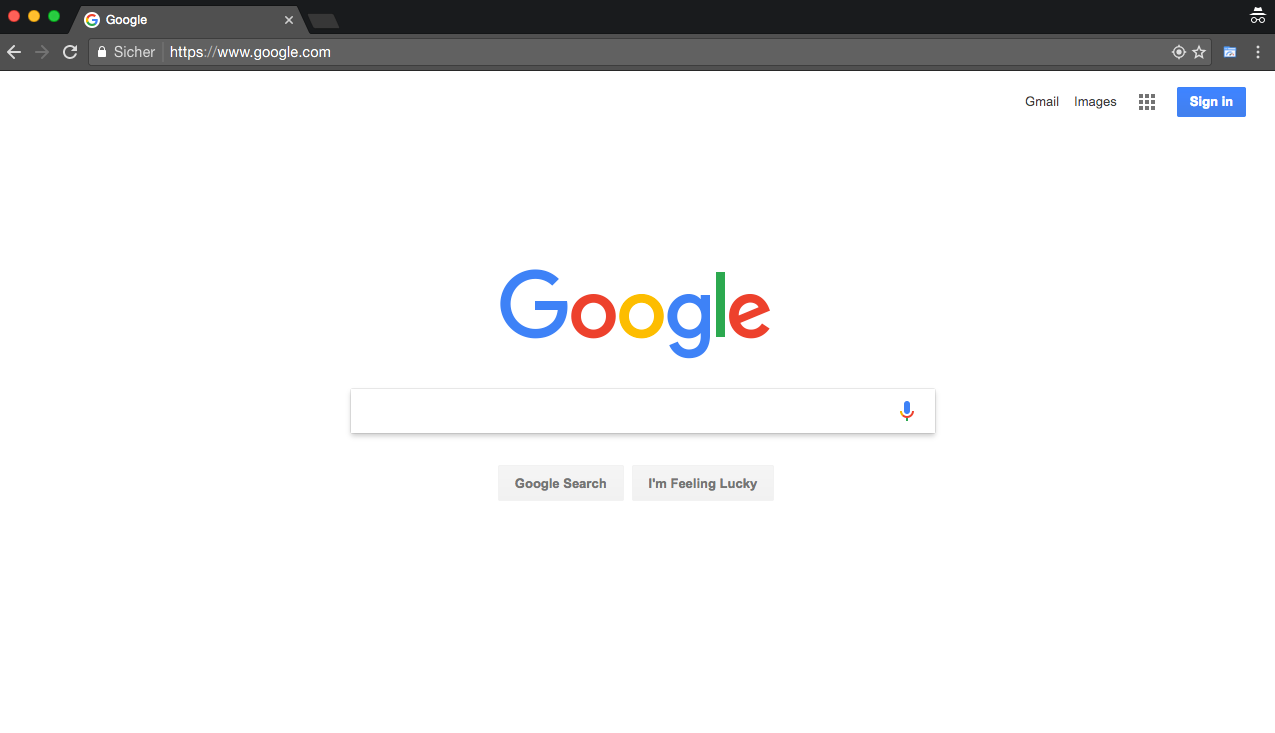Screen dimensions: 1275x733
Task: Click the forward navigation arrow
Action: tap(42, 52)
